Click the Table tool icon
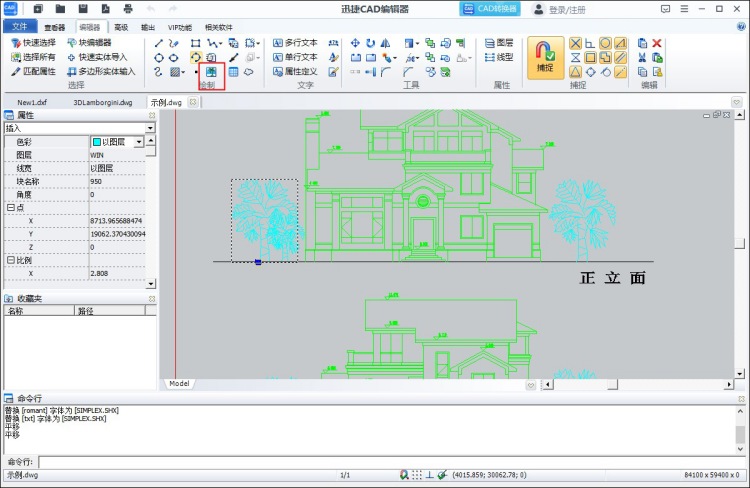750x488 pixels. click(x=233, y=72)
